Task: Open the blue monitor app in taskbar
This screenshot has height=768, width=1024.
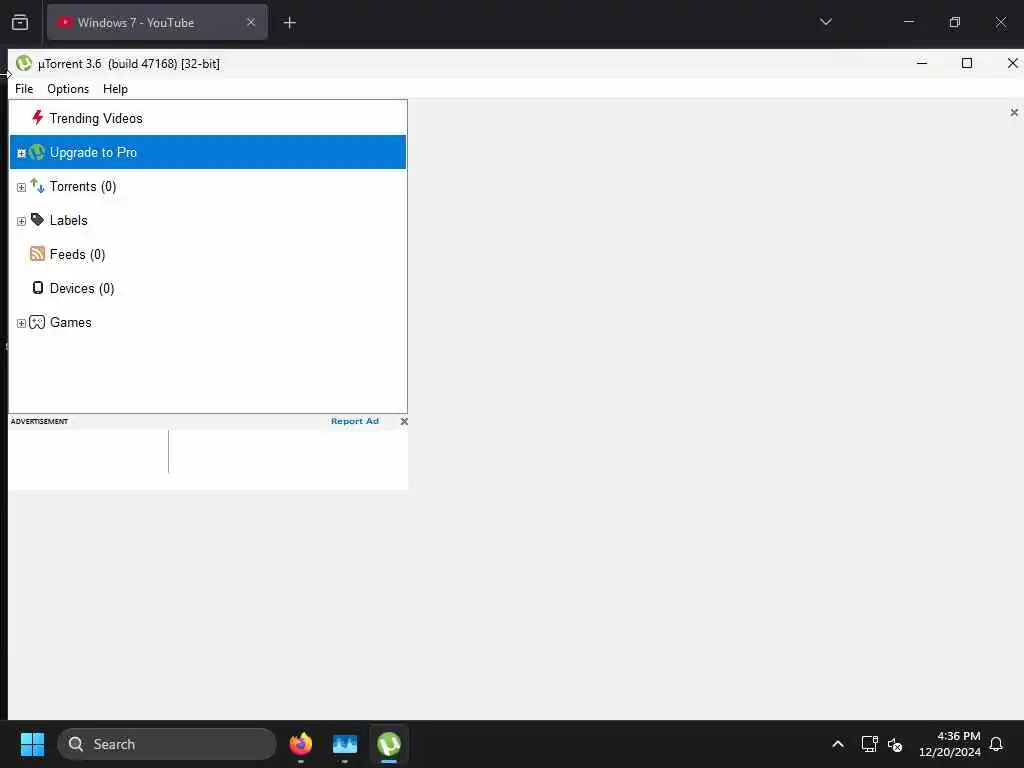Action: [x=345, y=744]
